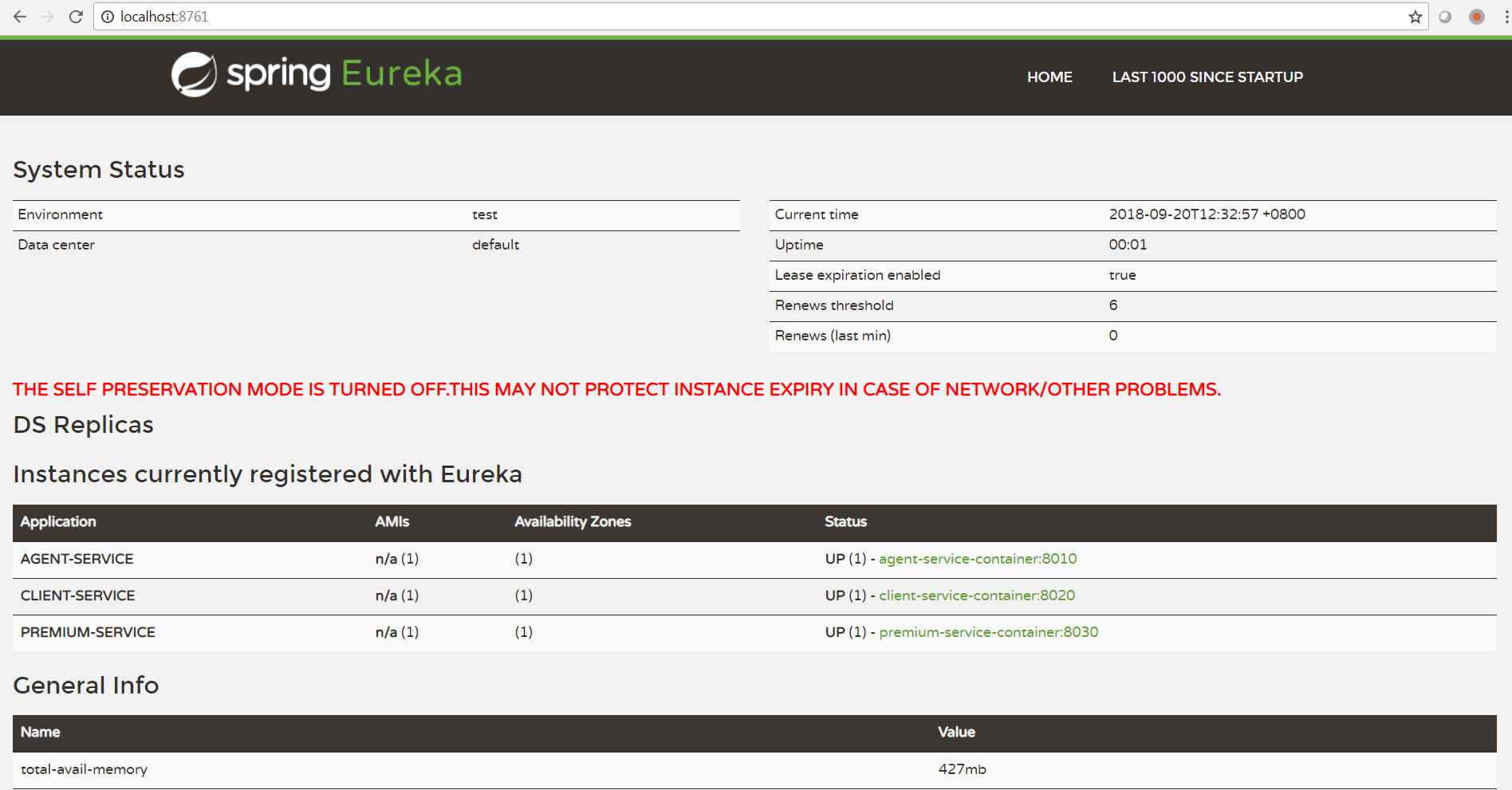Click the browser forward arrow
This screenshot has width=1512, height=790.
[48, 17]
